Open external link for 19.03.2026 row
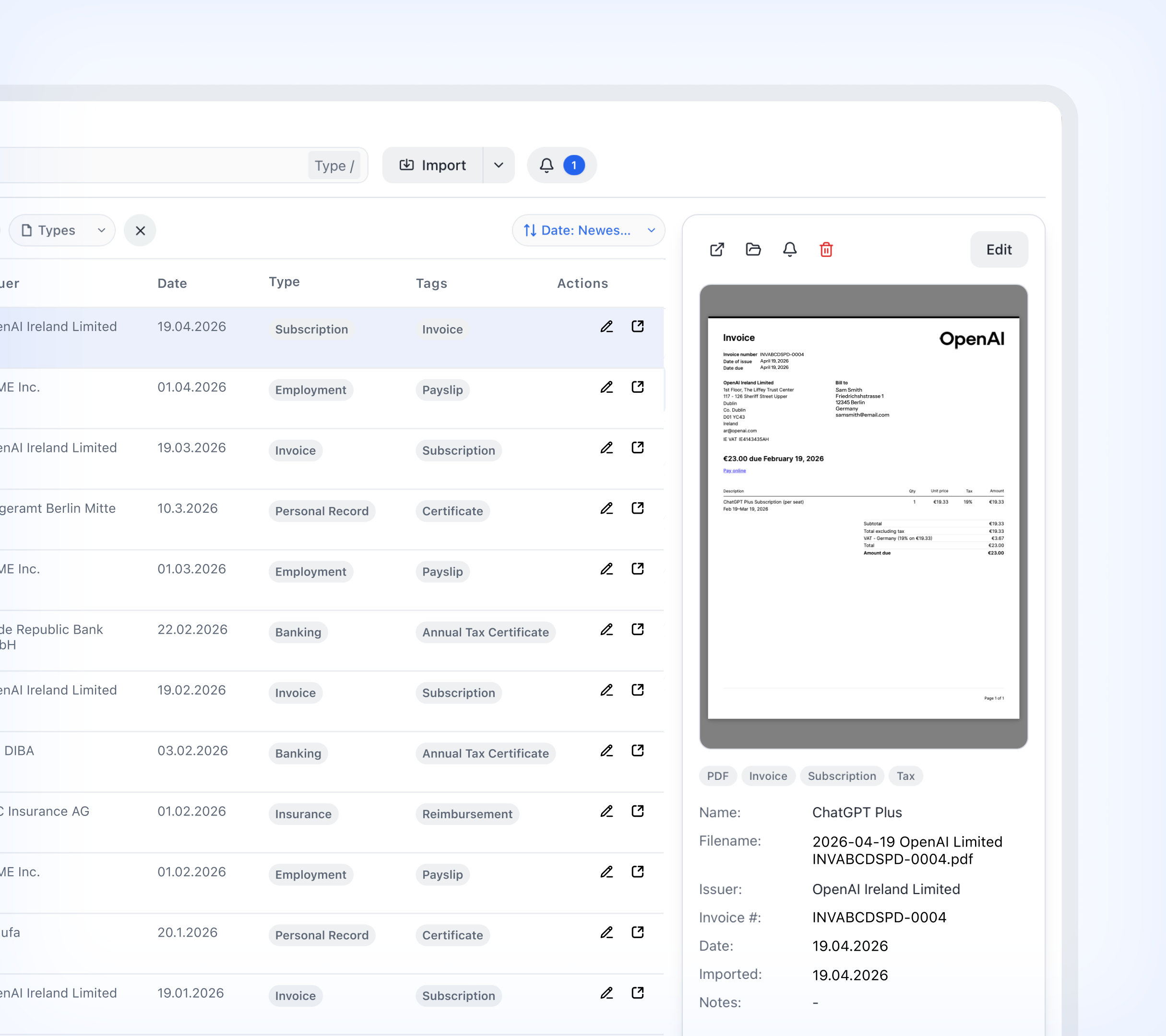This screenshot has height=1036, width=1166. point(638,447)
